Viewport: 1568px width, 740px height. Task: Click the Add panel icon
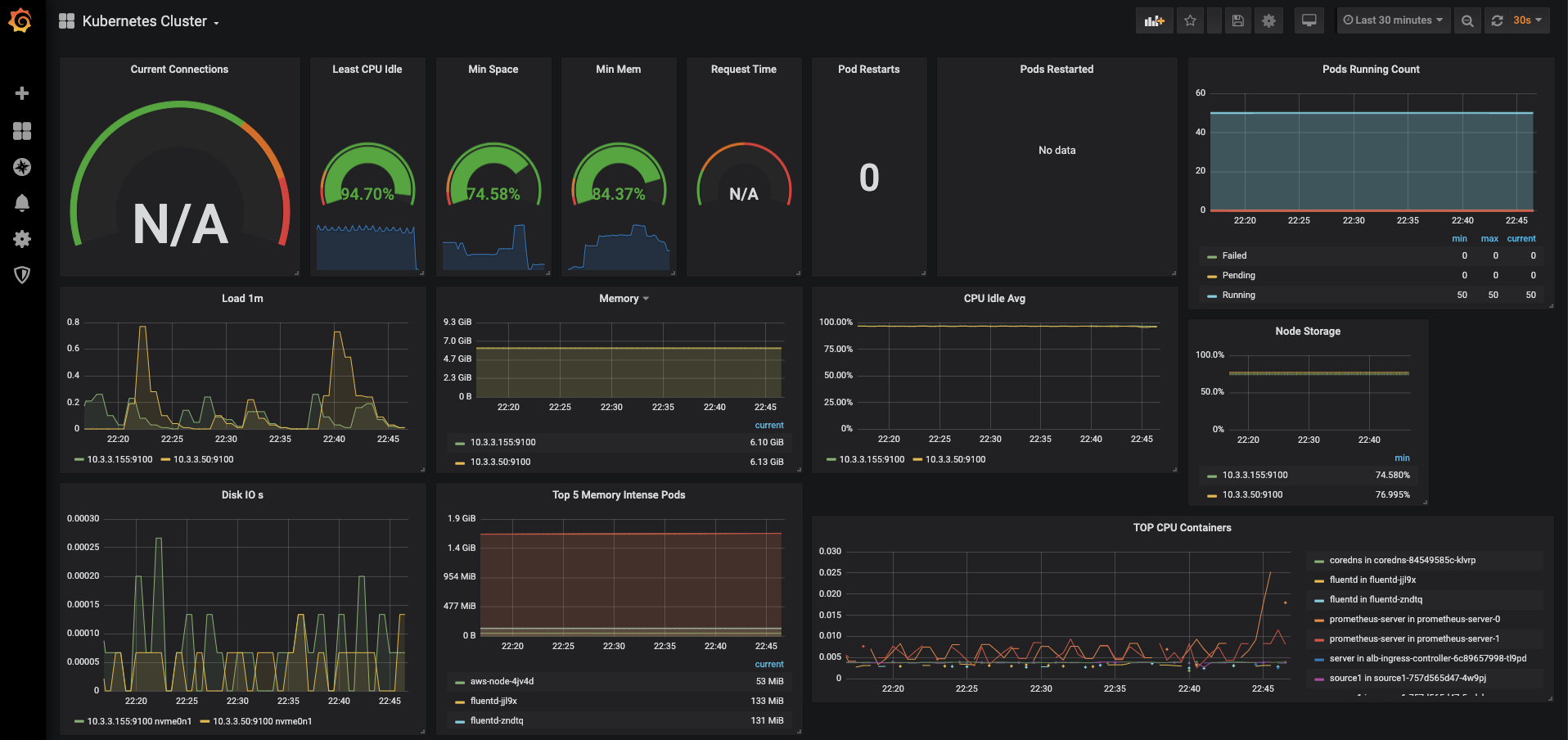point(1154,20)
